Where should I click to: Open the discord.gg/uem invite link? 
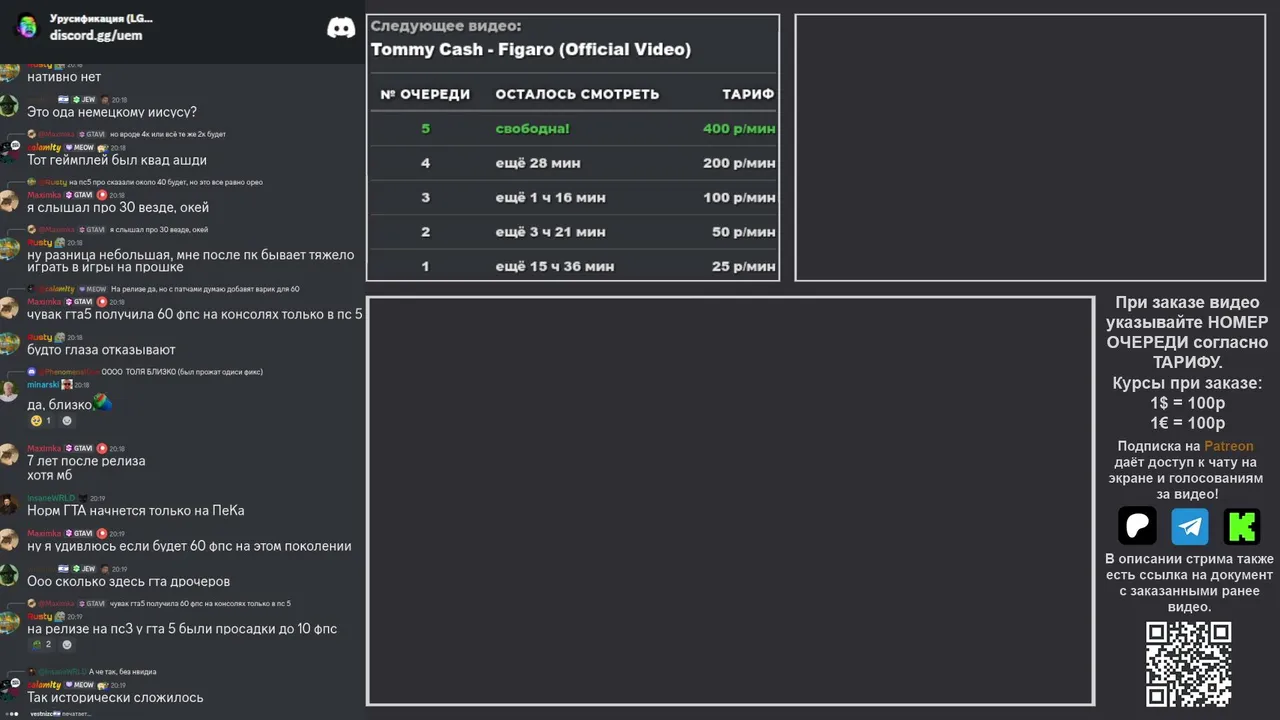point(96,35)
